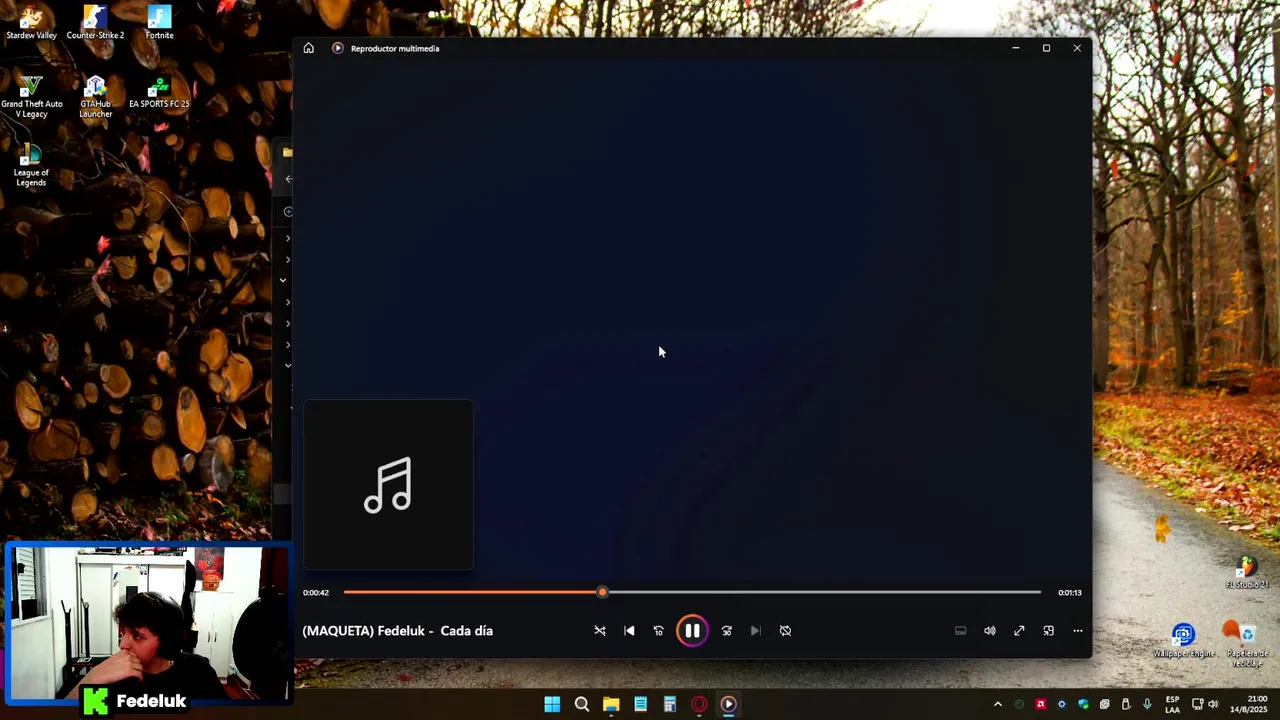Switch media player to full screen
1280x720 pixels.
point(1019,631)
